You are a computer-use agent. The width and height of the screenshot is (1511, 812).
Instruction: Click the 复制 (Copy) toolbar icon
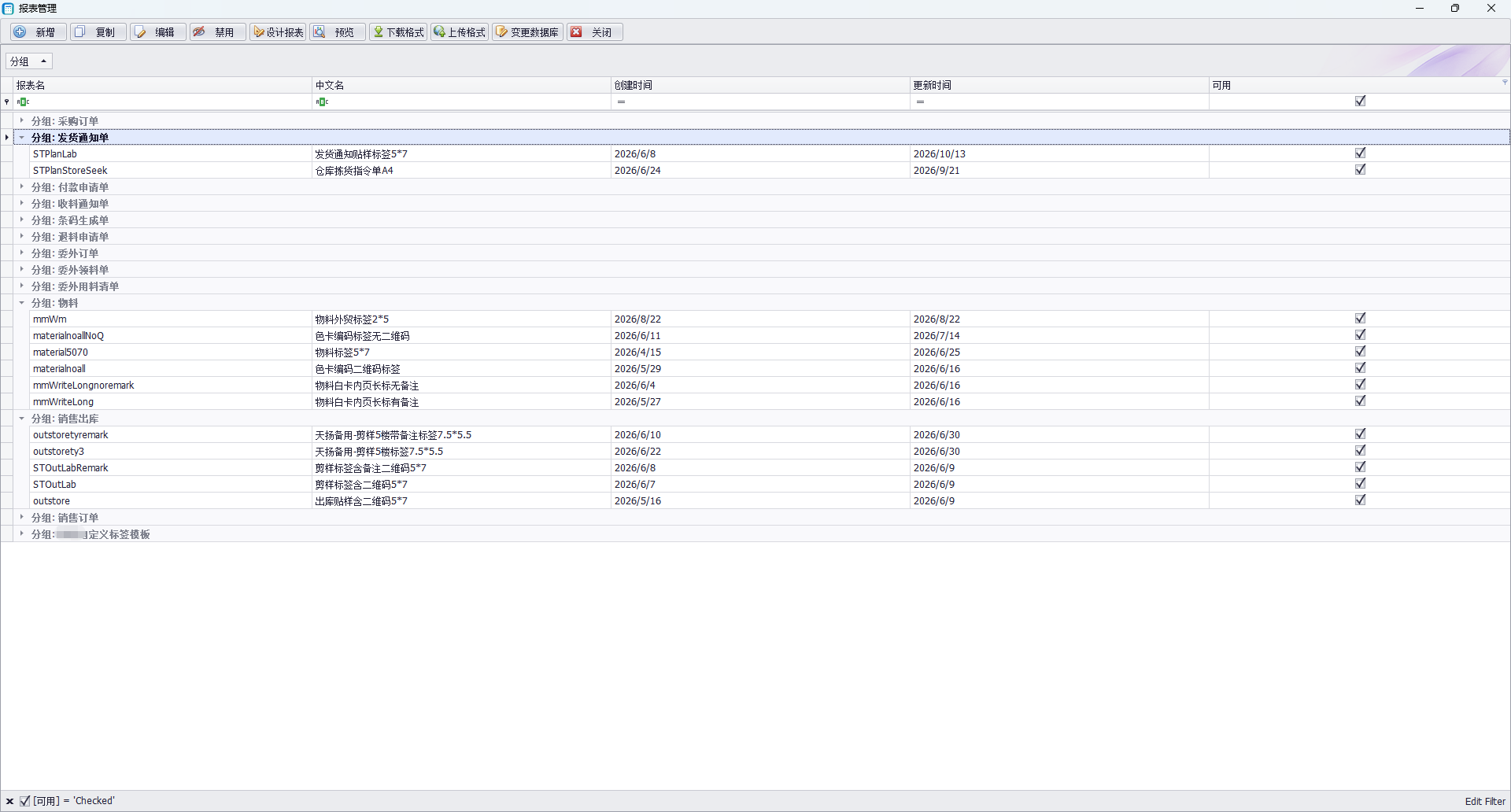click(80, 32)
